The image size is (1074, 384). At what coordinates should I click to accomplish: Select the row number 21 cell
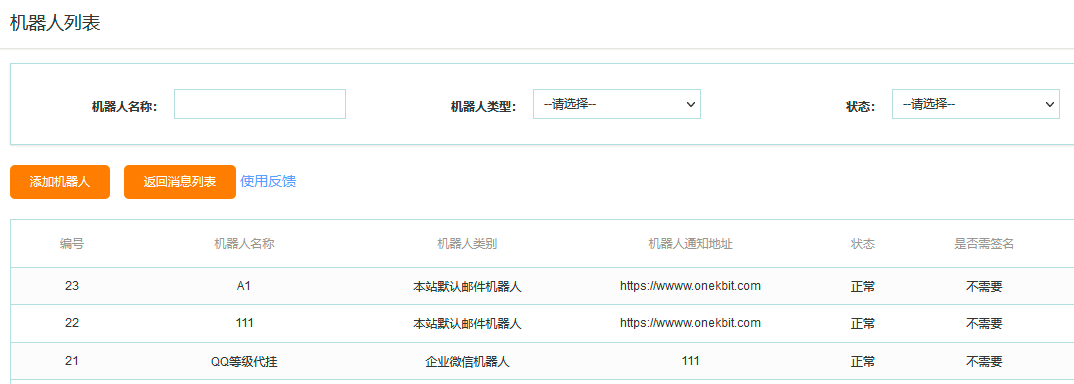[x=72, y=361]
